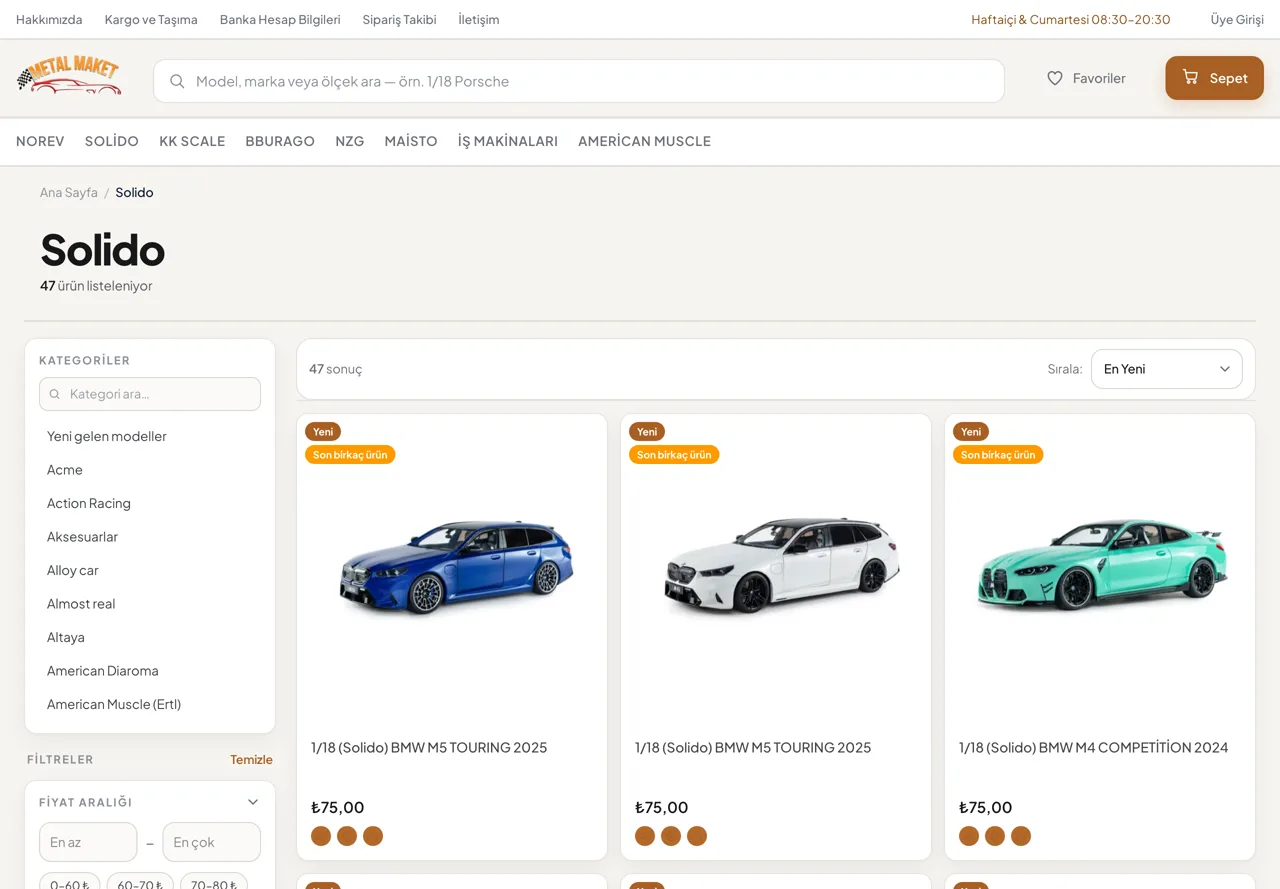Go to KK SCALE in the navigation
The width and height of the screenshot is (1280, 889).
tap(192, 141)
